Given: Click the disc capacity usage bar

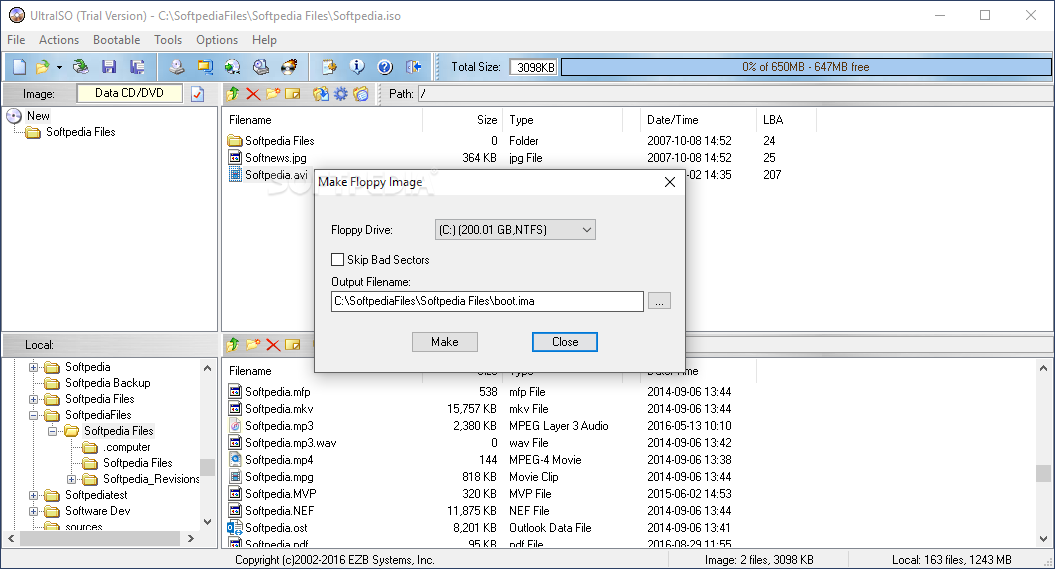Looking at the screenshot, I should pyautogui.click(x=805, y=67).
